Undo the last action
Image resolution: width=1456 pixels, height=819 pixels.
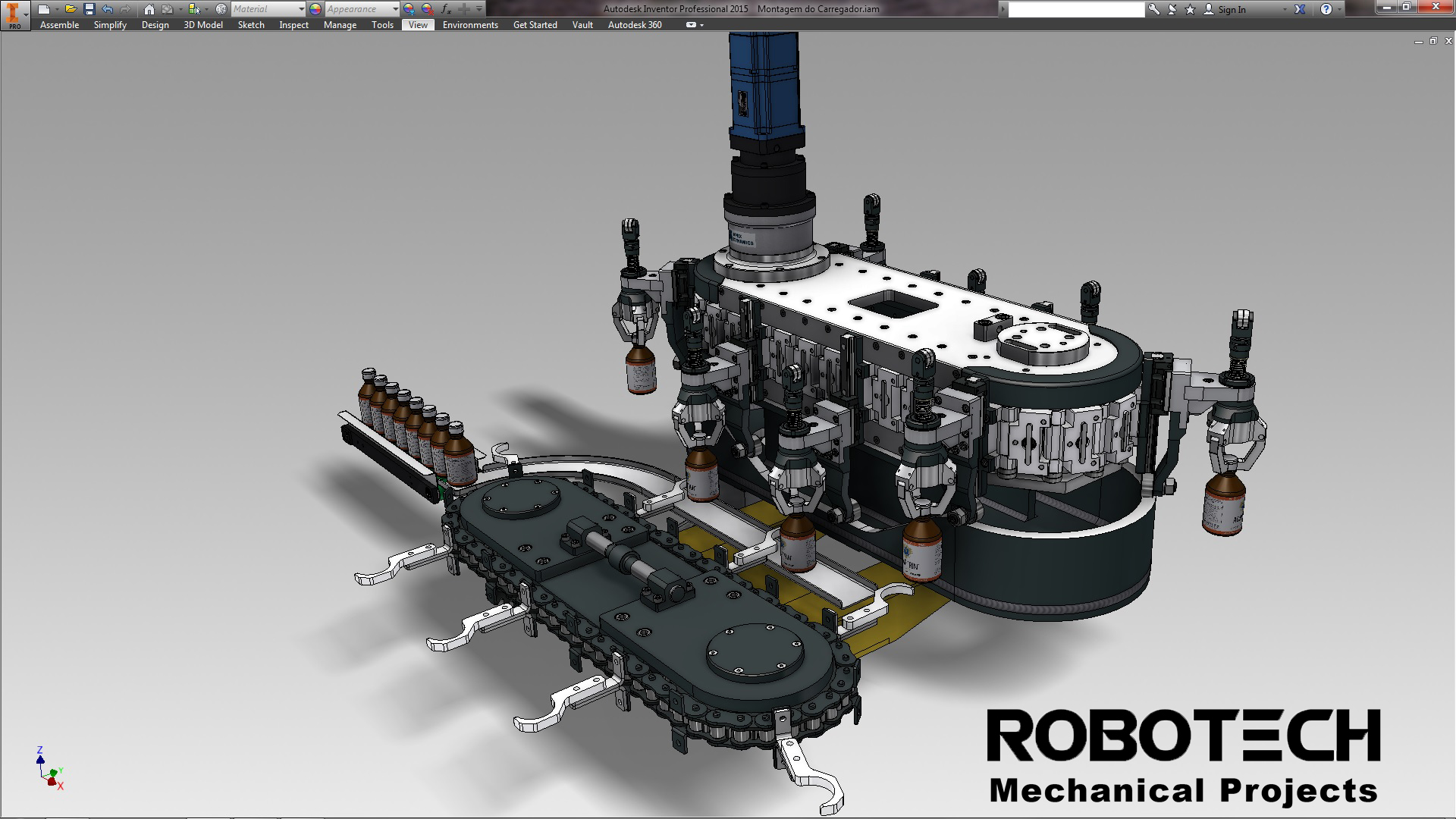tap(107, 9)
